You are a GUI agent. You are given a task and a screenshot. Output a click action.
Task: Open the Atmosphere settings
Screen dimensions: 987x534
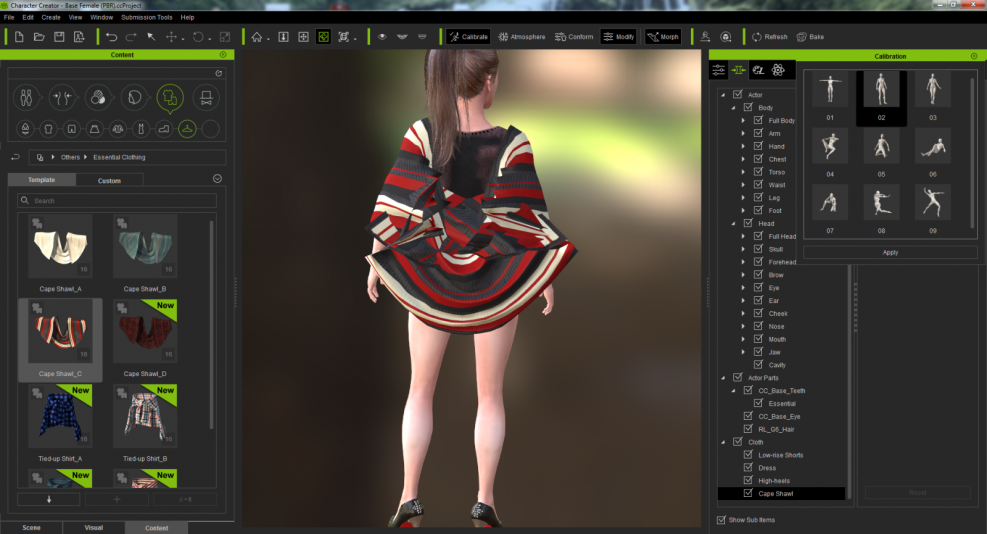[x=521, y=37]
